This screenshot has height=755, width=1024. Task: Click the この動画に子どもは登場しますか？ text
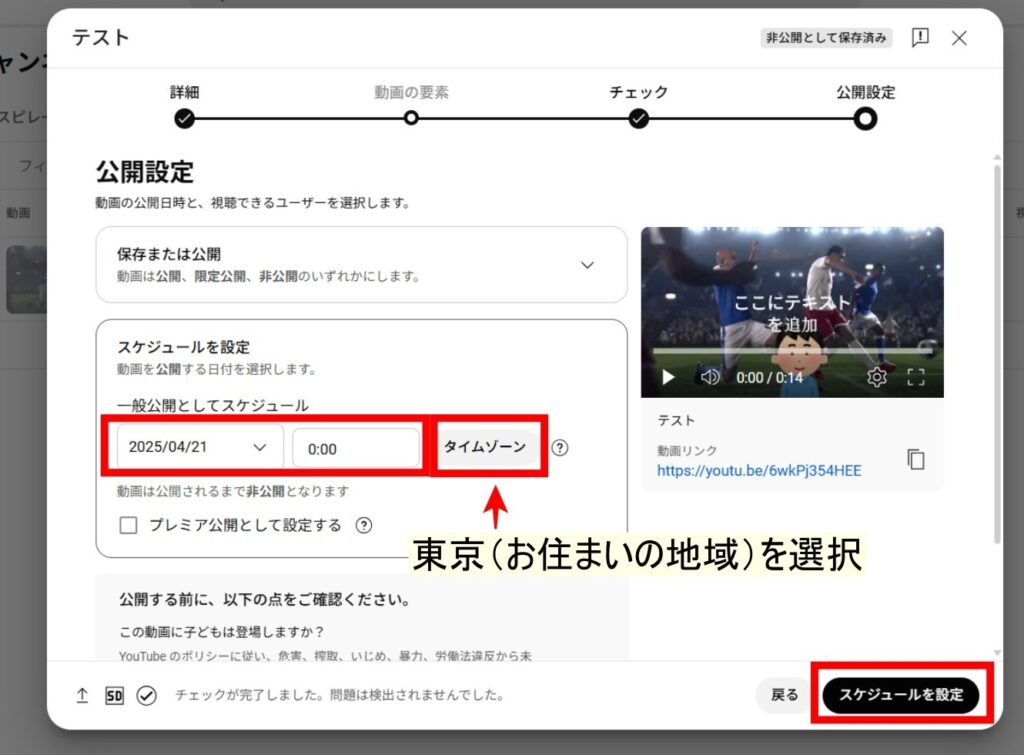pos(221,632)
